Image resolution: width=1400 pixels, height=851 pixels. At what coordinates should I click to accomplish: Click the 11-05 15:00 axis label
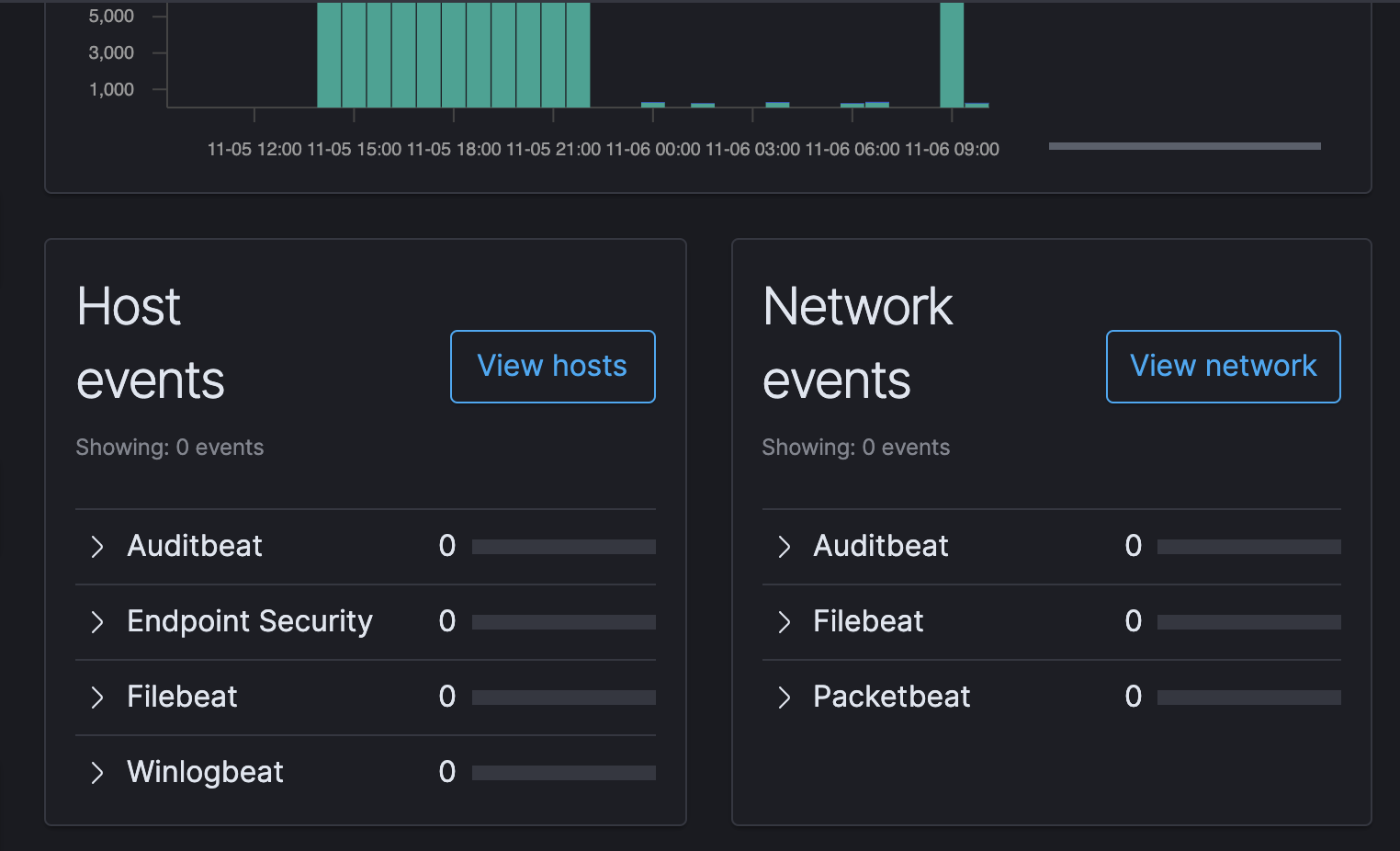click(x=354, y=149)
